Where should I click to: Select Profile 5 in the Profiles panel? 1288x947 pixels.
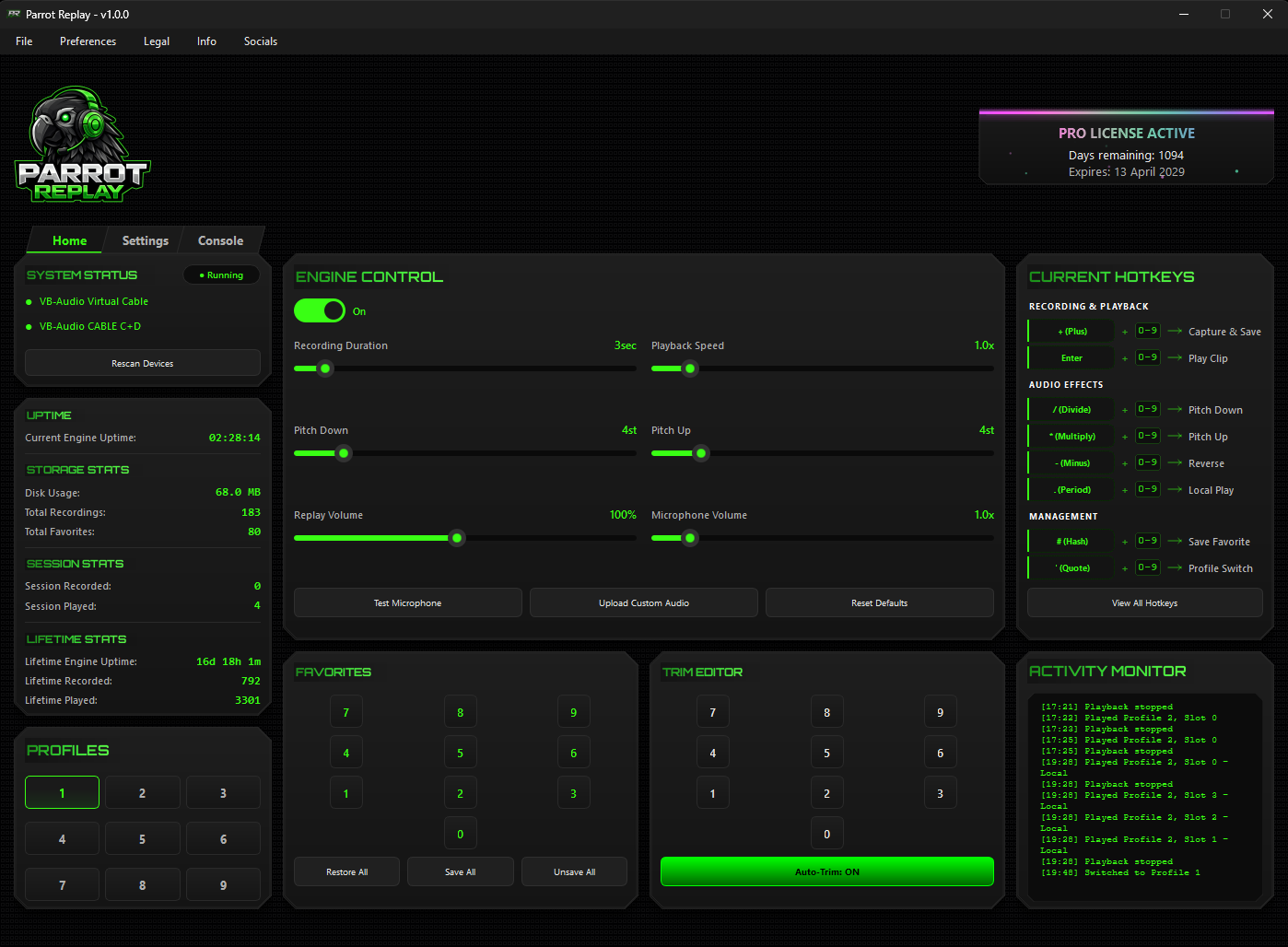tap(142, 838)
